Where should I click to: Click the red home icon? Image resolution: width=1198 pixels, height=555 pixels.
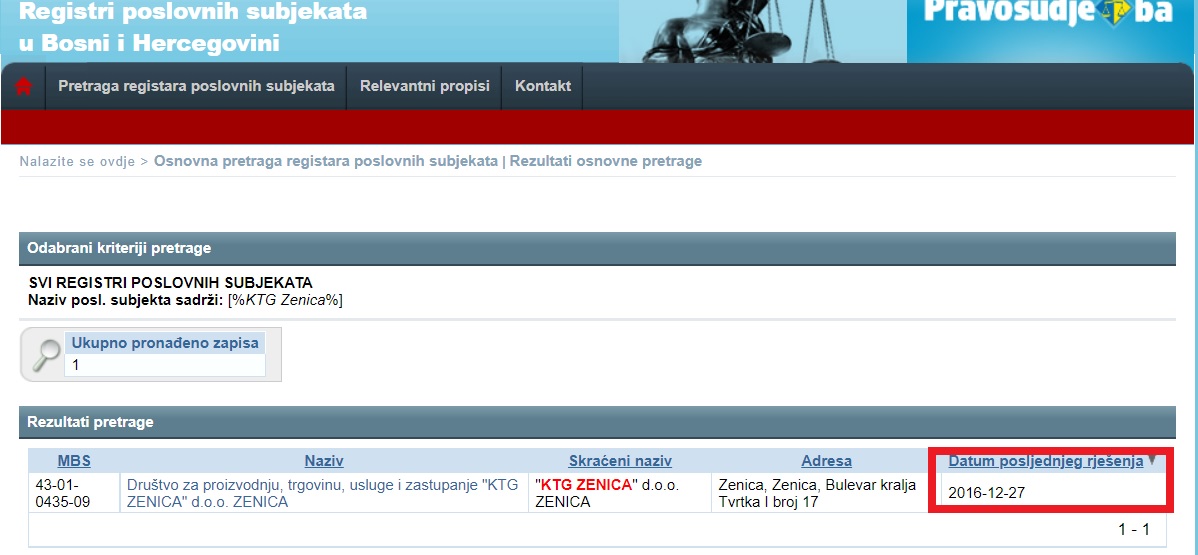(23, 86)
